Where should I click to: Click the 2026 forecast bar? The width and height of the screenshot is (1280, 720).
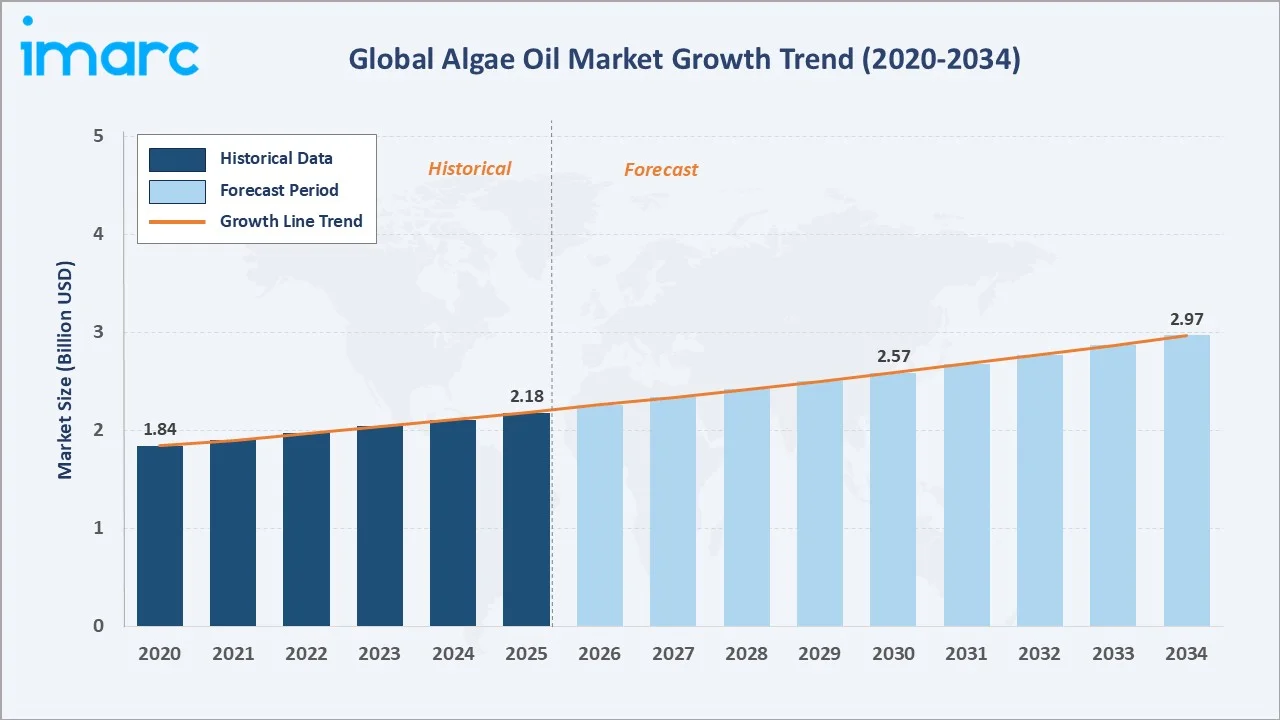point(600,516)
